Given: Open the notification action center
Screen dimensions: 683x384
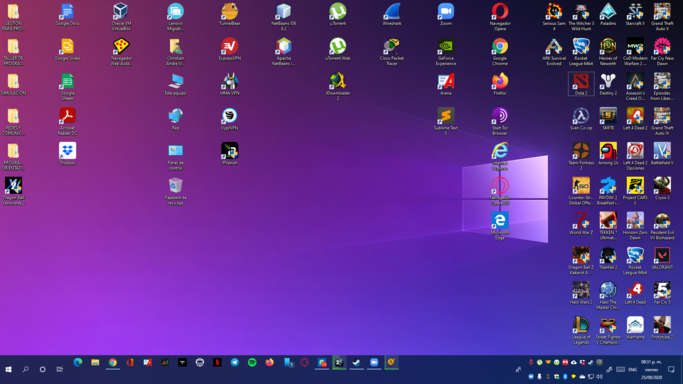Looking at the screenshot, I should pos(671,369).
